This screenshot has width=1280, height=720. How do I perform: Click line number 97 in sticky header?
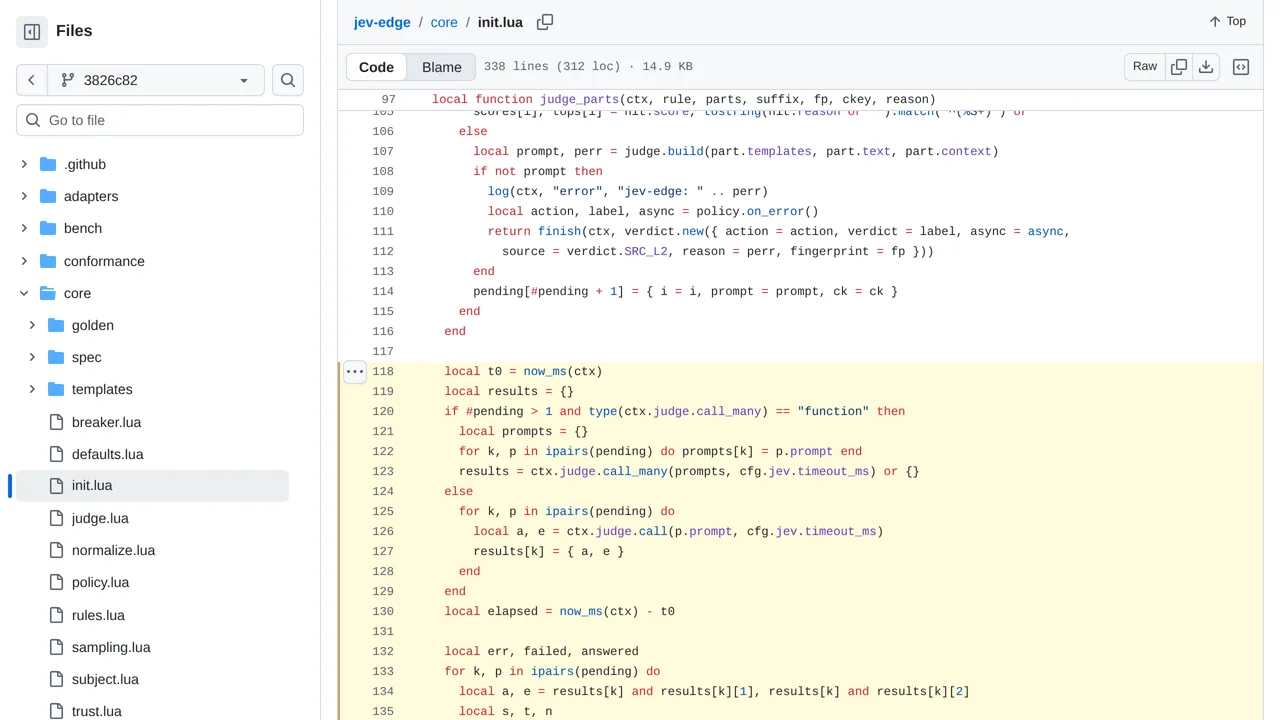[389, 99]
